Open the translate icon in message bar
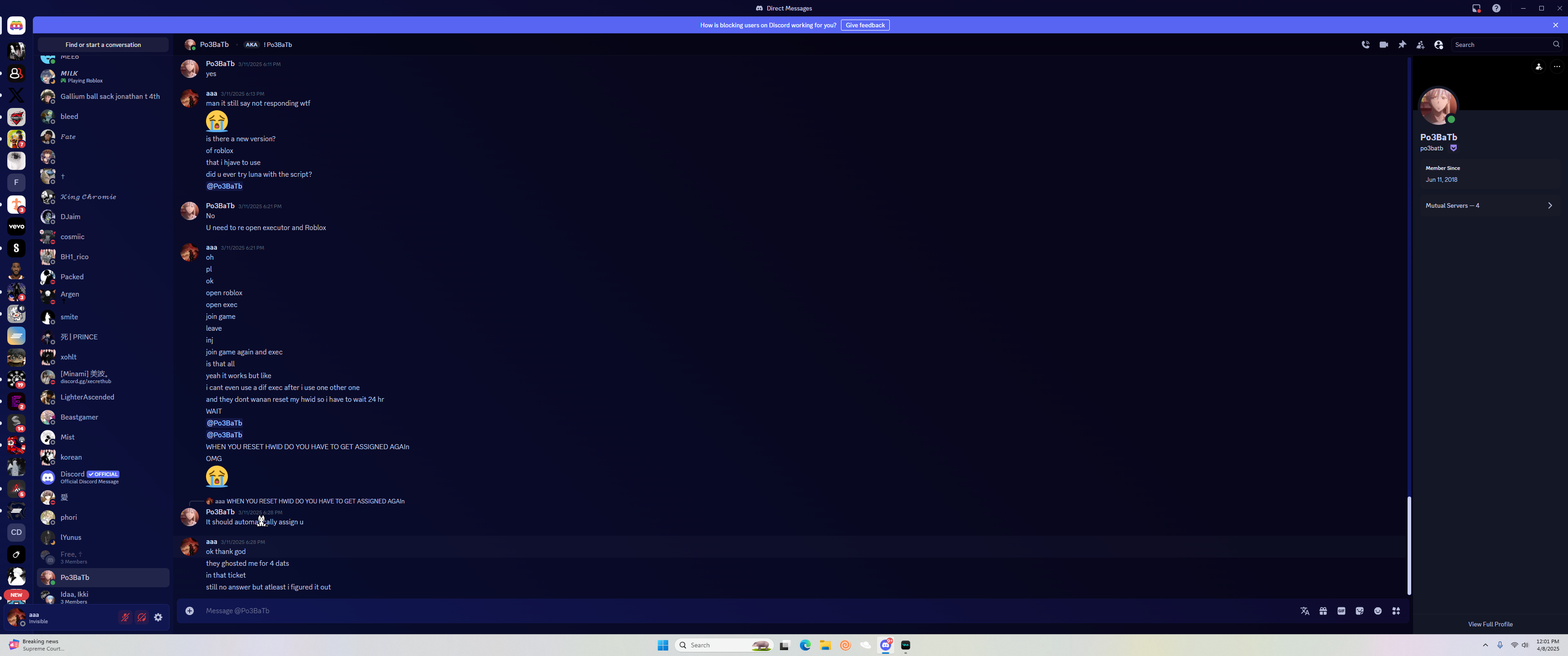1568x656 pixels. [1305, 610]
